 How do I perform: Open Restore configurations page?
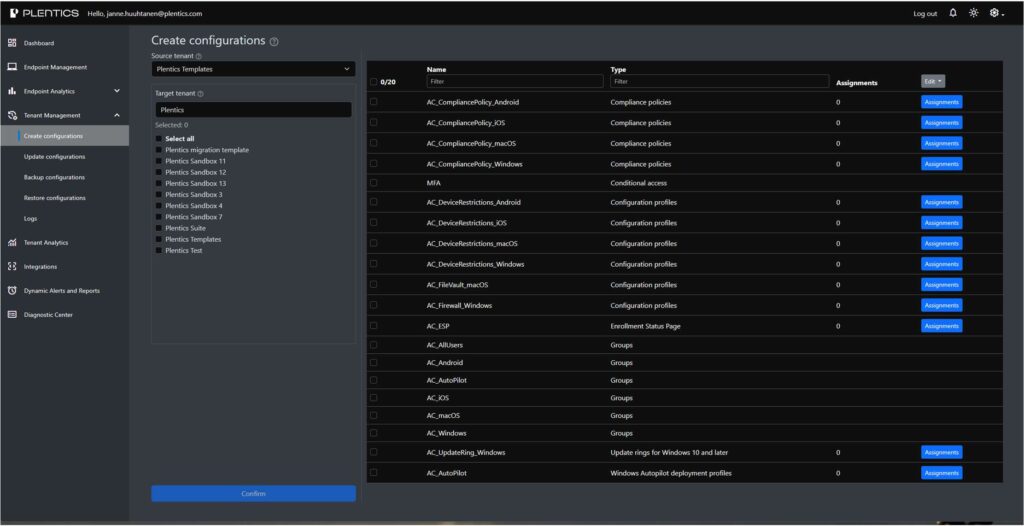54,198
